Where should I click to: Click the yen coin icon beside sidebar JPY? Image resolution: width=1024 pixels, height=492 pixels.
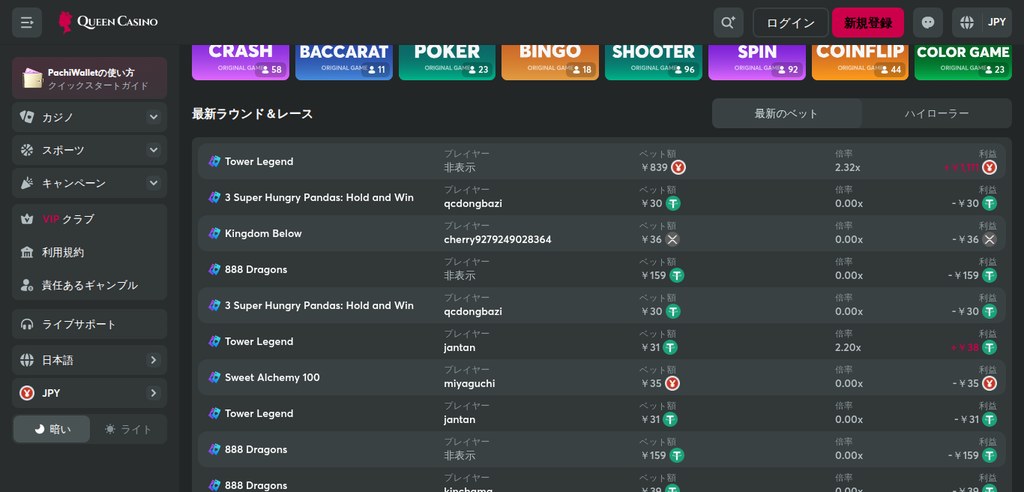27,393
